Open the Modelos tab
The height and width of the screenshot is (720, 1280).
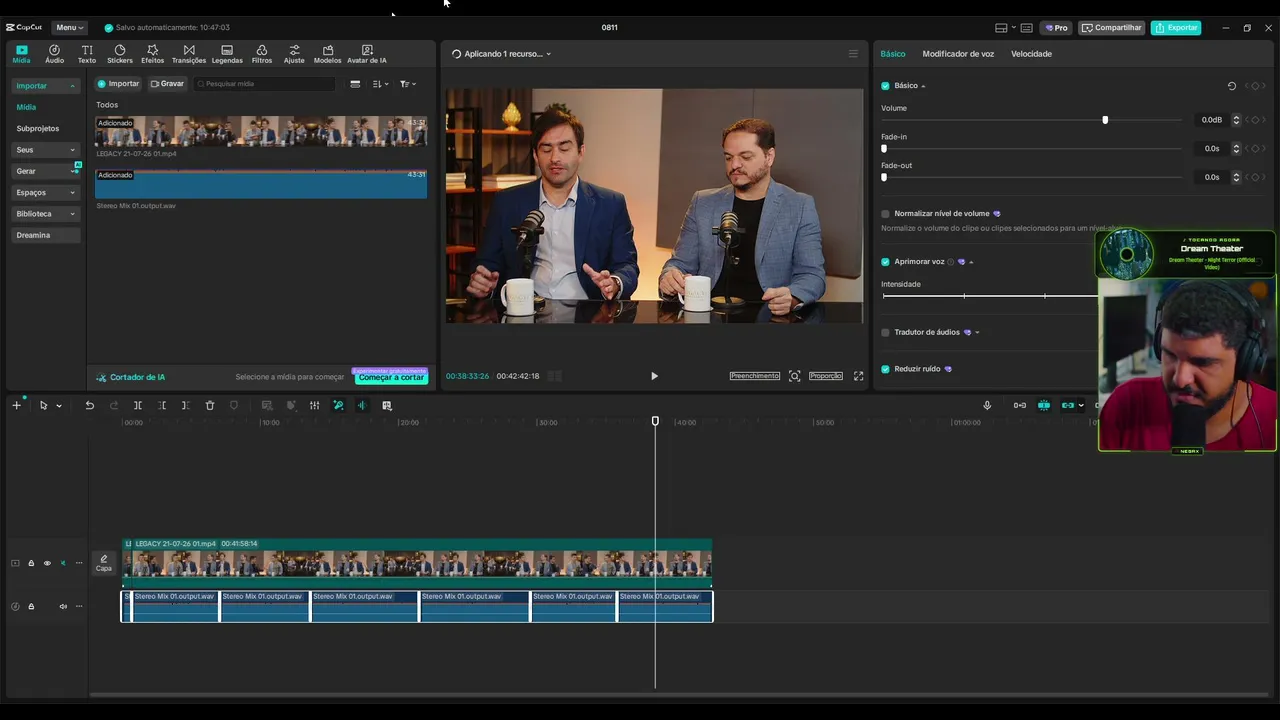point(327,54)
